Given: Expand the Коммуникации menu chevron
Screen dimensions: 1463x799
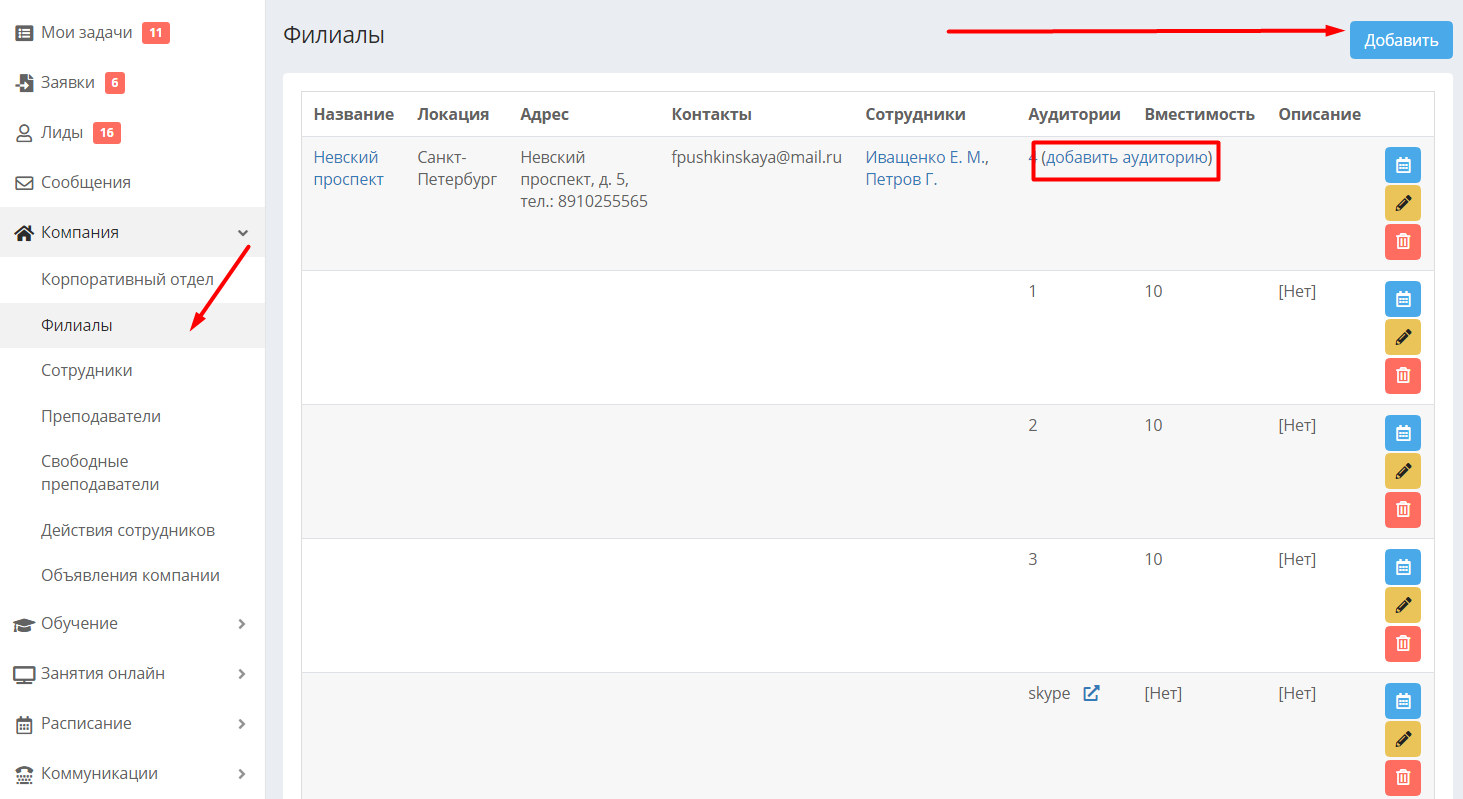Looking at the screenshot, I should 242,773.
